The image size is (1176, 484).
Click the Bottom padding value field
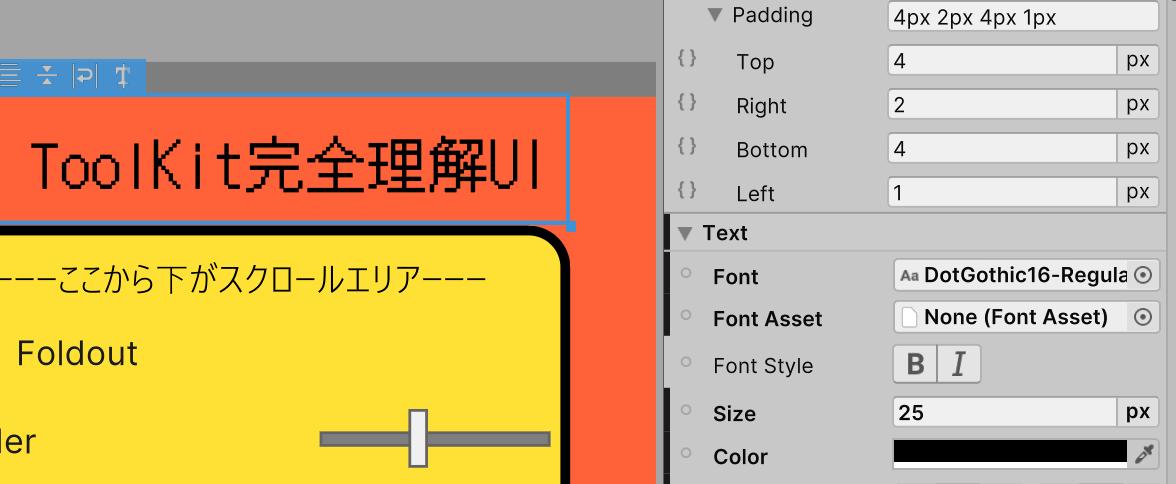pos(1003,148)
